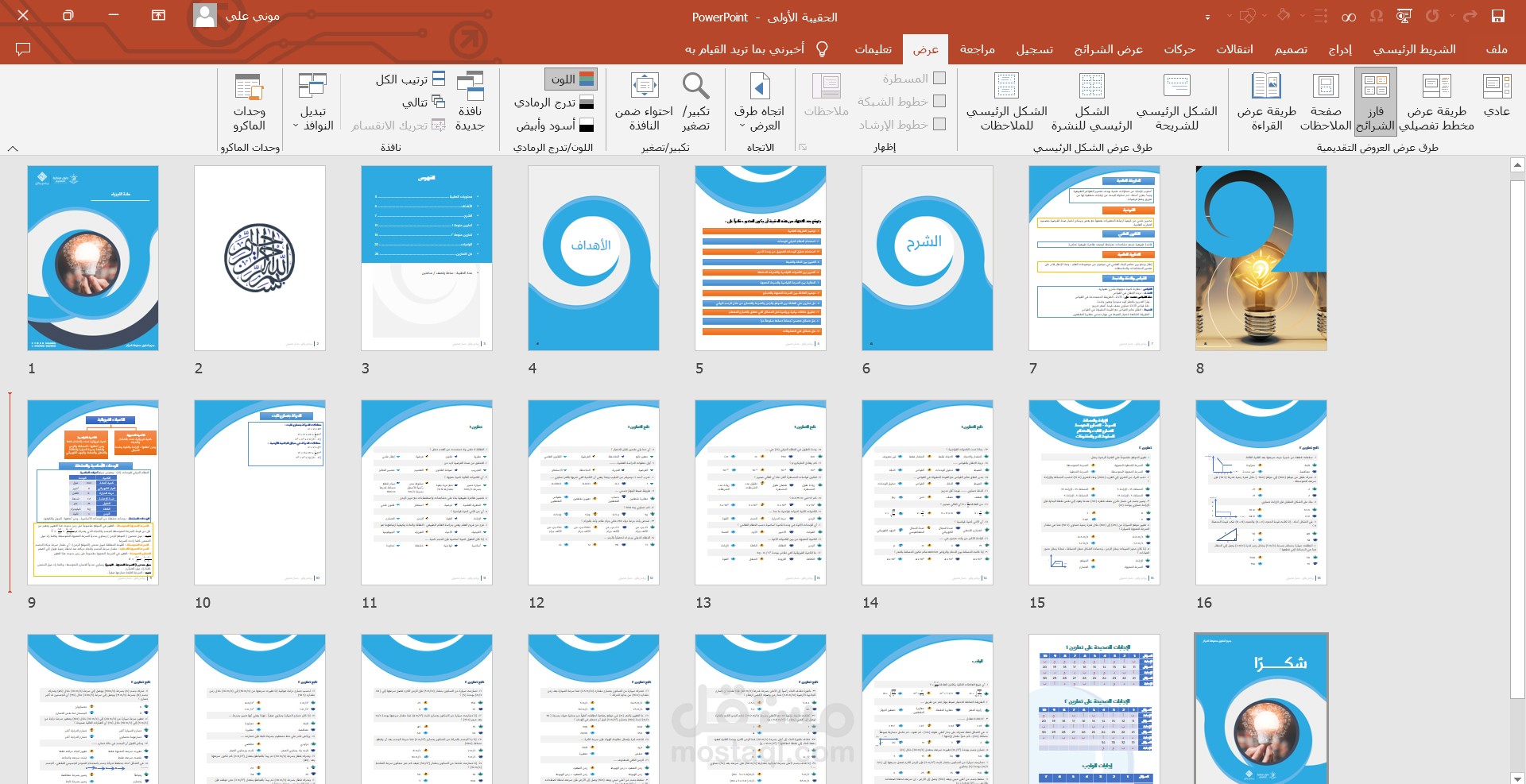Switch to Transitions (انتقالات) tab
The width and height of the screenshot is (1526, 784).
coord(1234,49)
